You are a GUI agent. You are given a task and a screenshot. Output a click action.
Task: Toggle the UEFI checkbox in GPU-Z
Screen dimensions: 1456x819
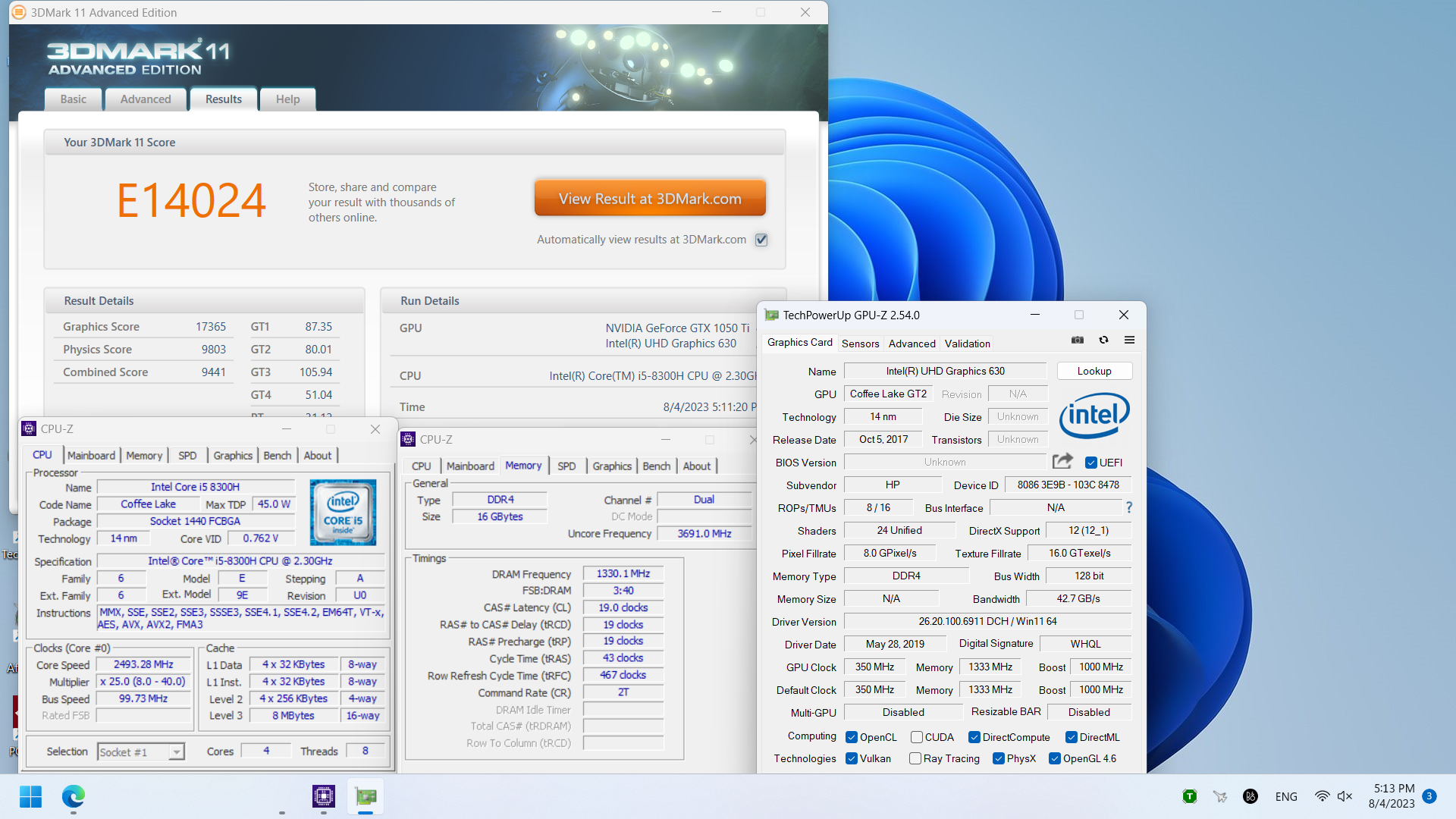(x=1090, y=463)
